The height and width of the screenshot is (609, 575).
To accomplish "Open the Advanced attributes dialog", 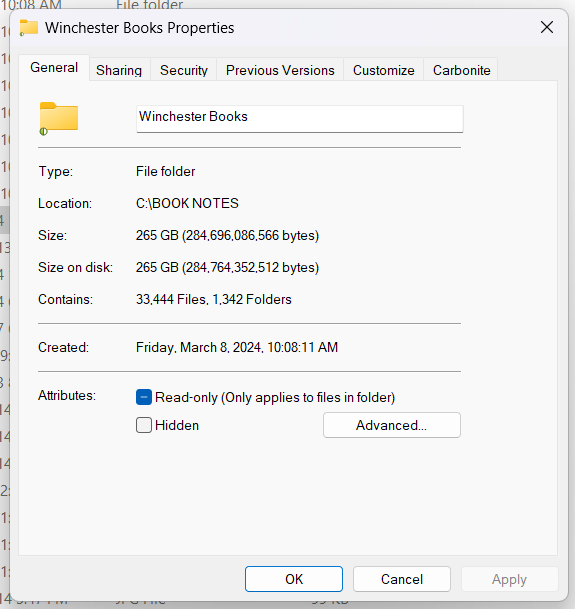I will click(x=392, y=425).
